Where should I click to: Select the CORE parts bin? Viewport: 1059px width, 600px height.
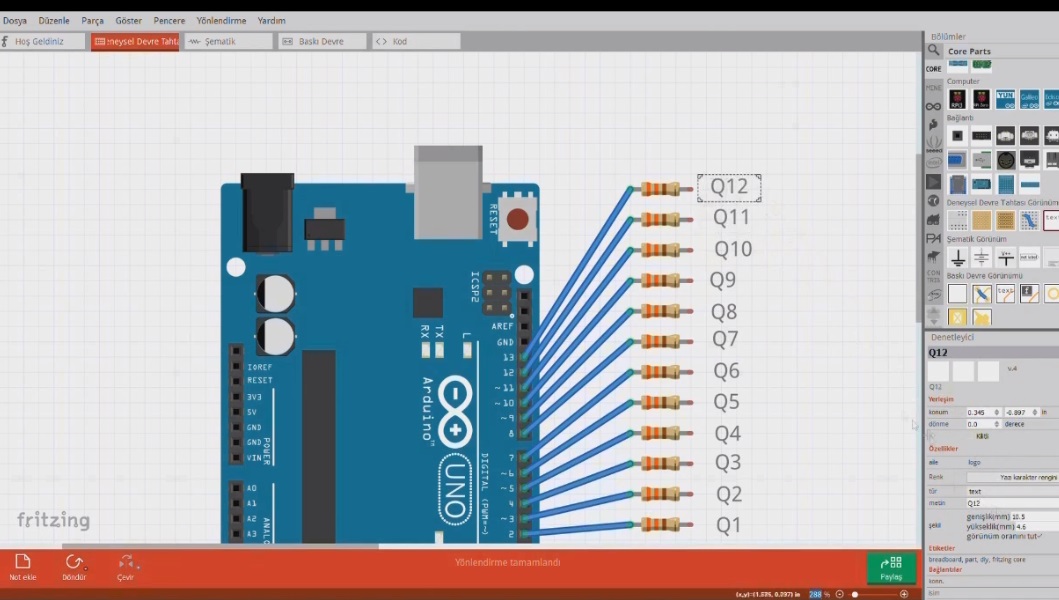click(933, 68)
